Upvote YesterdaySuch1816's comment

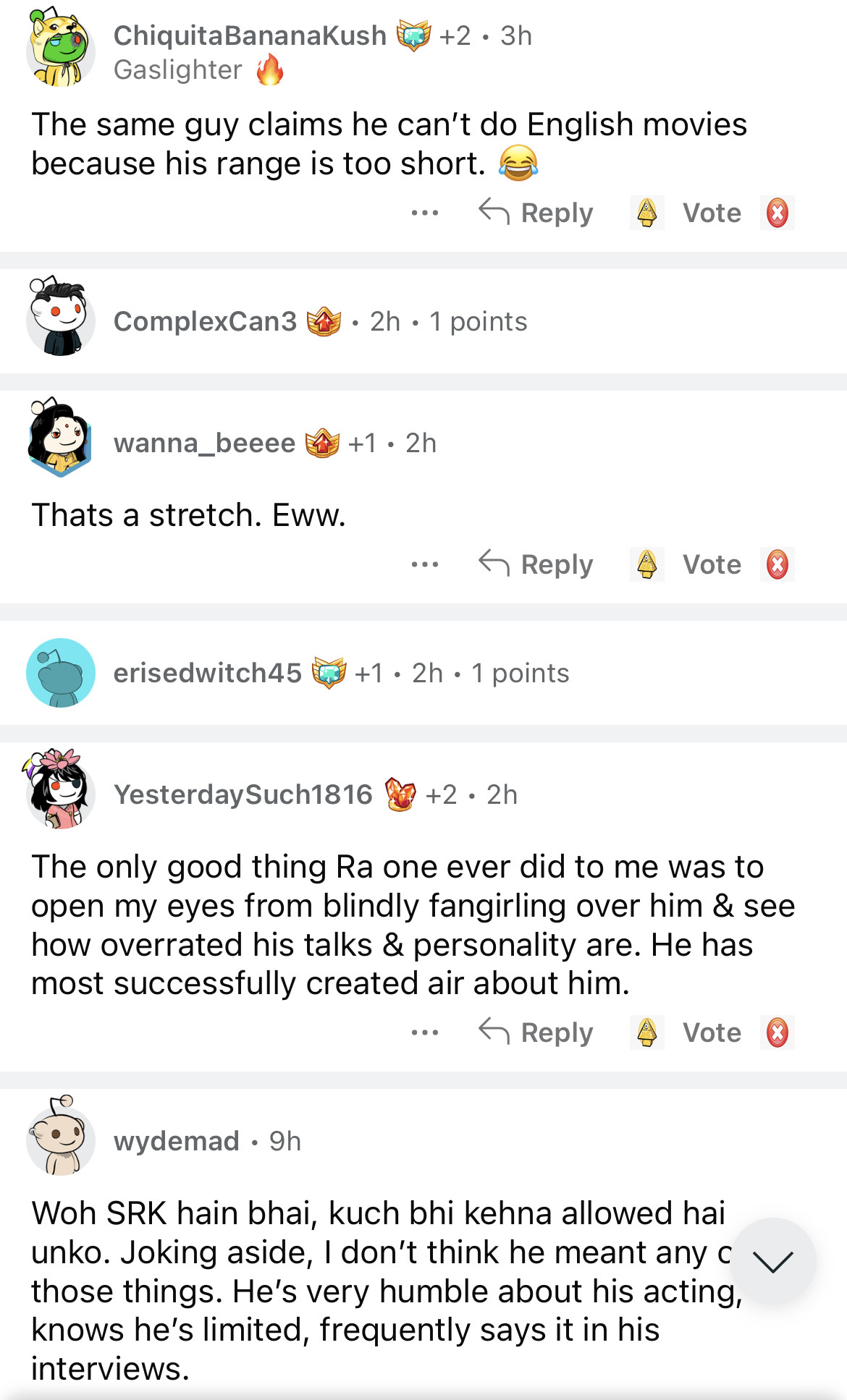[x=646, y=1032]
